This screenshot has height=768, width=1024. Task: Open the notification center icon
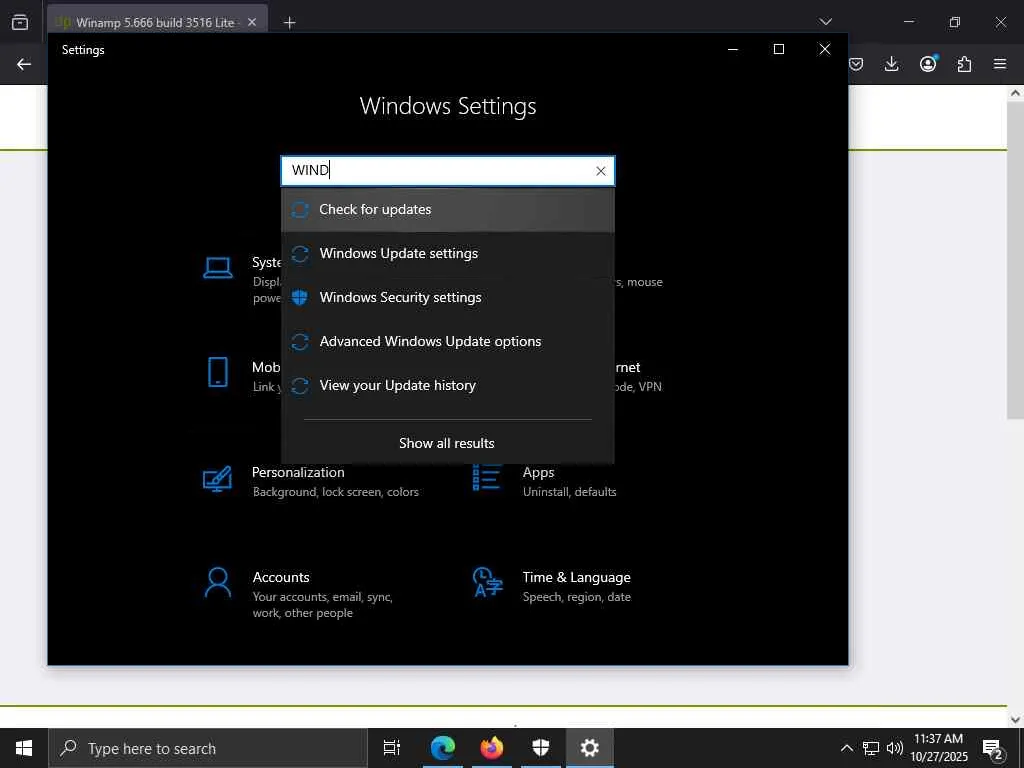click(993, 748)
